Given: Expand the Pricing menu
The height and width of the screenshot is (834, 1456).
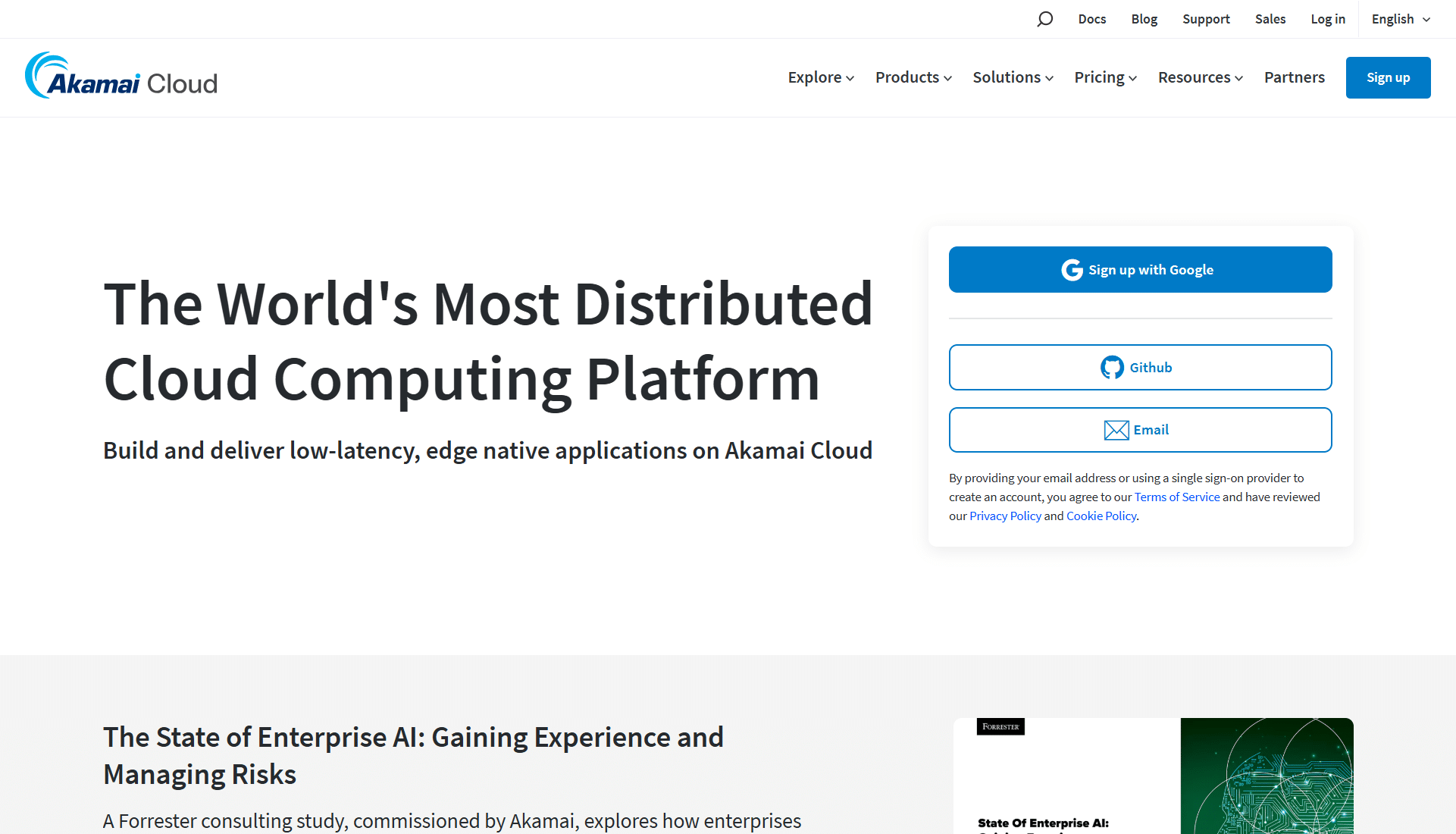Looking at the screenshot, I should [x=1105, y=77].
